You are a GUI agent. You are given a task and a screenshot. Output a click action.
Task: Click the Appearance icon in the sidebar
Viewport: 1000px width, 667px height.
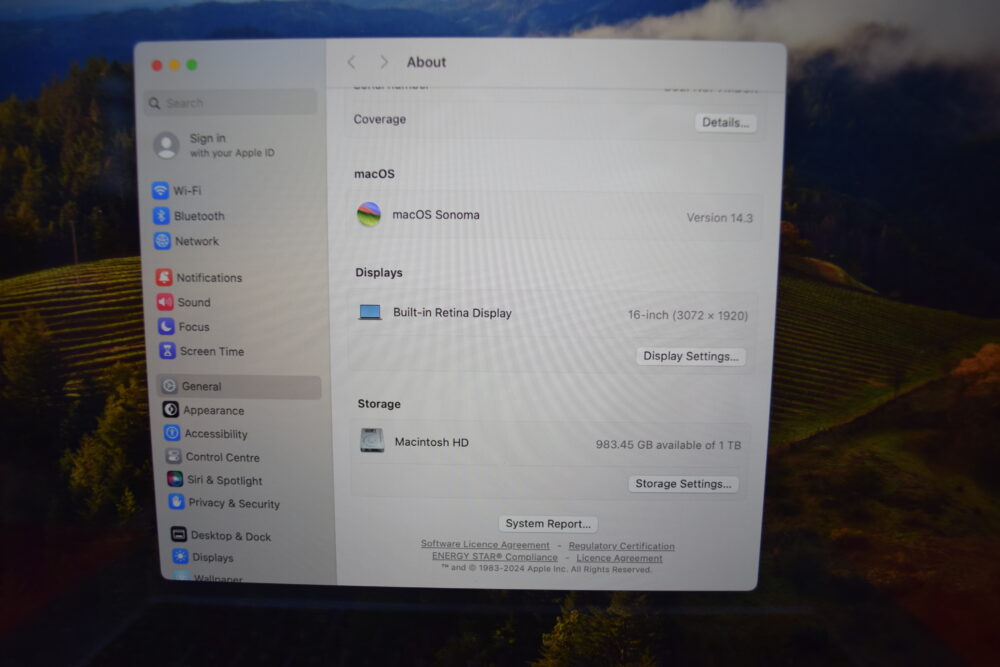pos(170,409)
